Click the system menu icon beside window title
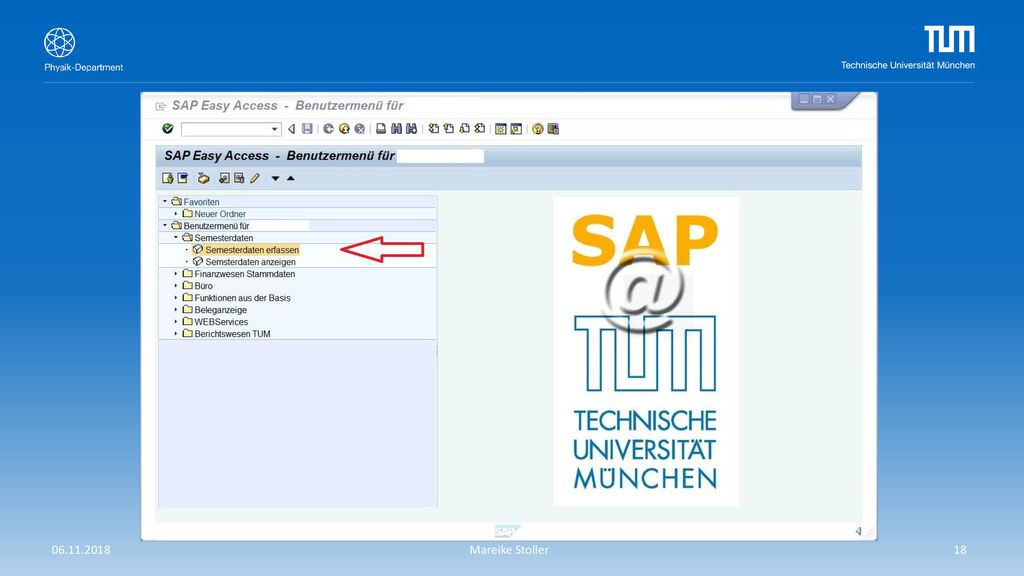The image size is (1024, 576). click(161, 106)
